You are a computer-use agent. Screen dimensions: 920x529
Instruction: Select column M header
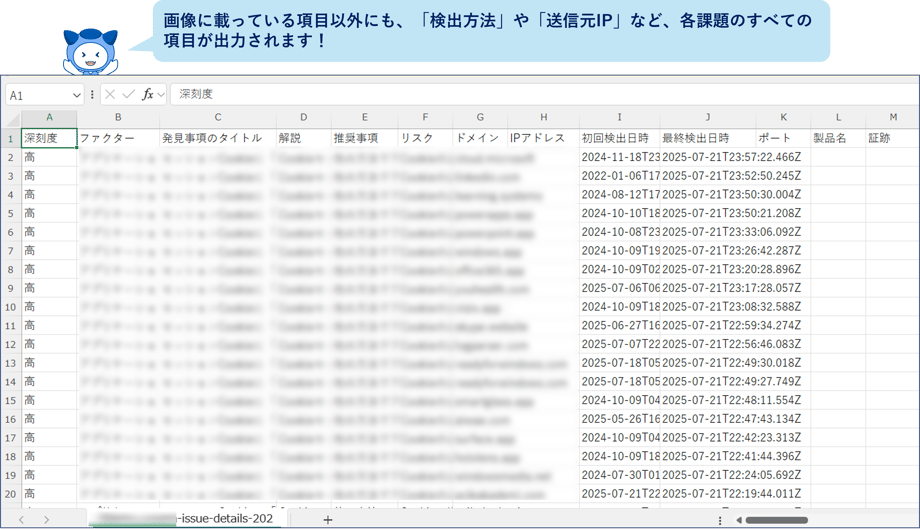pyautogui.click(x=892, y=117)
